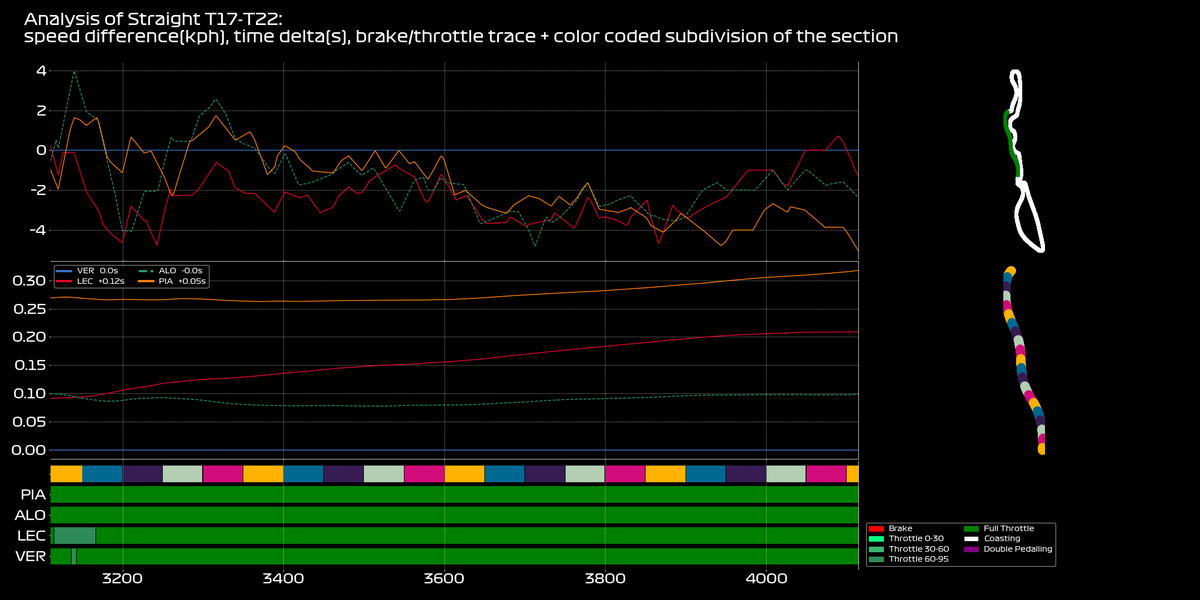Click the color-coded straight section map
The height and width of the screenshot is (600, 1200).
[x=1025, y=361]
